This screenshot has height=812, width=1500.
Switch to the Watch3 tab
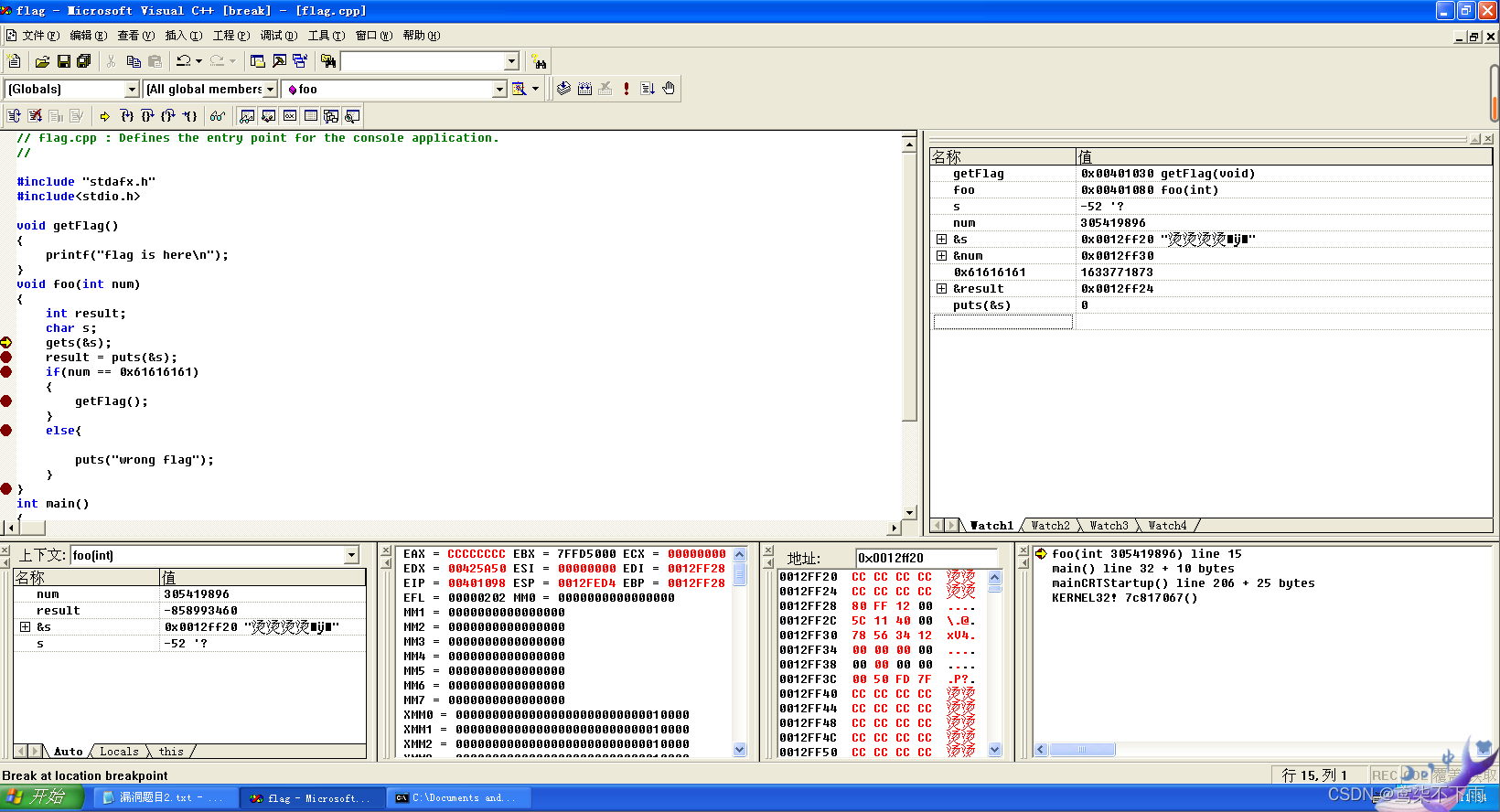click(x=1109, y=526)
